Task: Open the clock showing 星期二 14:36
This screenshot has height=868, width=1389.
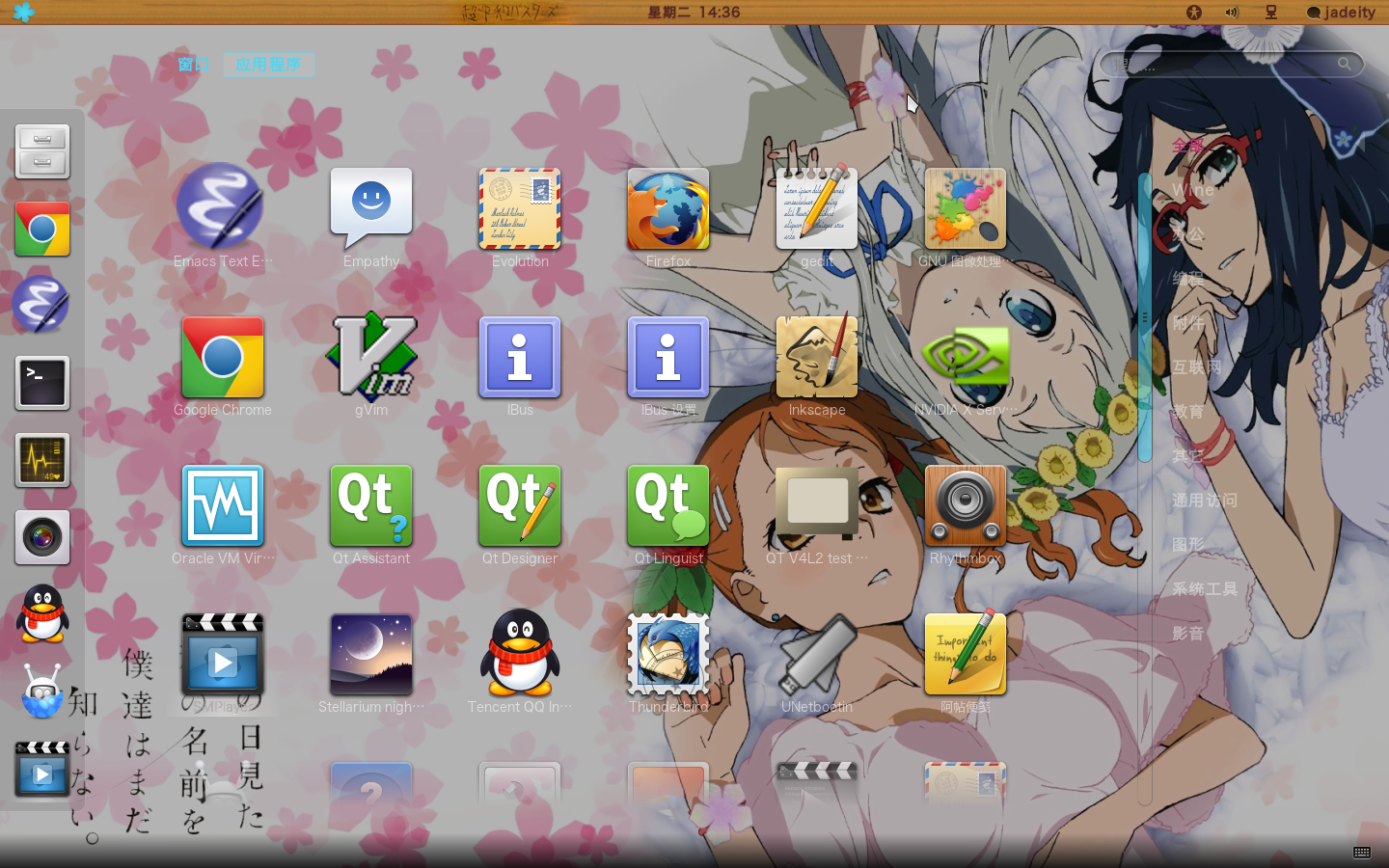Action: (x=694, y=13)
